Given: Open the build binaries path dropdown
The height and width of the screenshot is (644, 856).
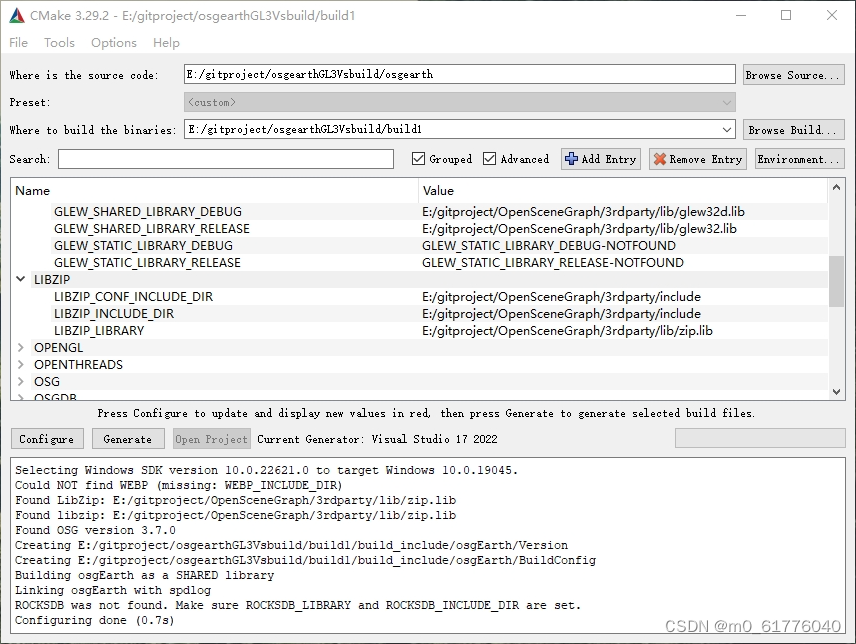Looking at the screenshot, I should 727,129.
